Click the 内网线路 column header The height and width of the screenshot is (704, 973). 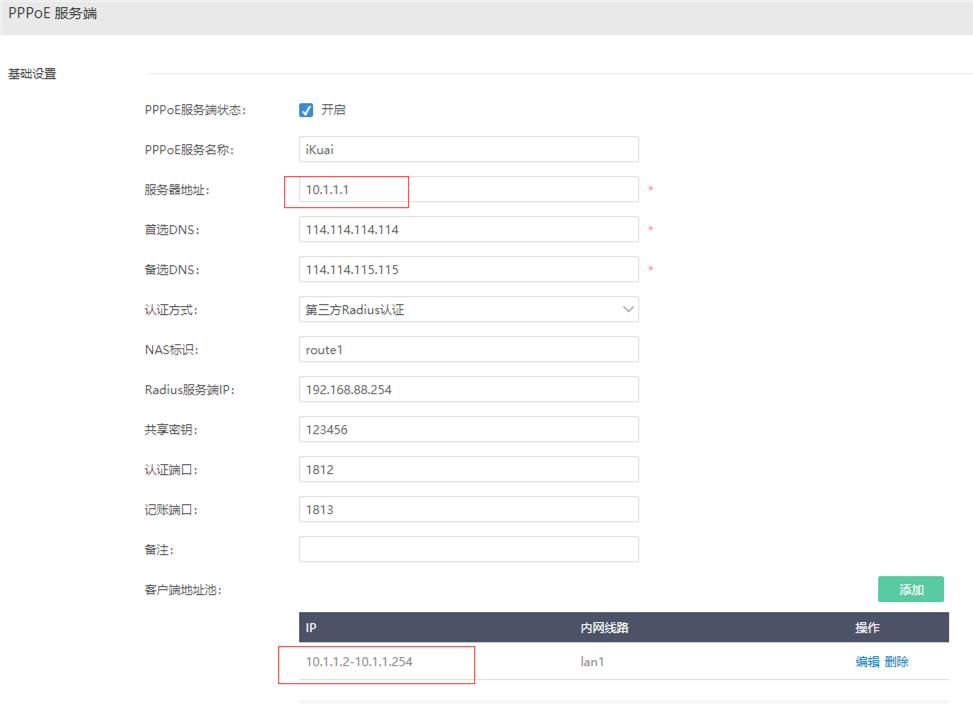pyautogui.click(x=604, y=628)
